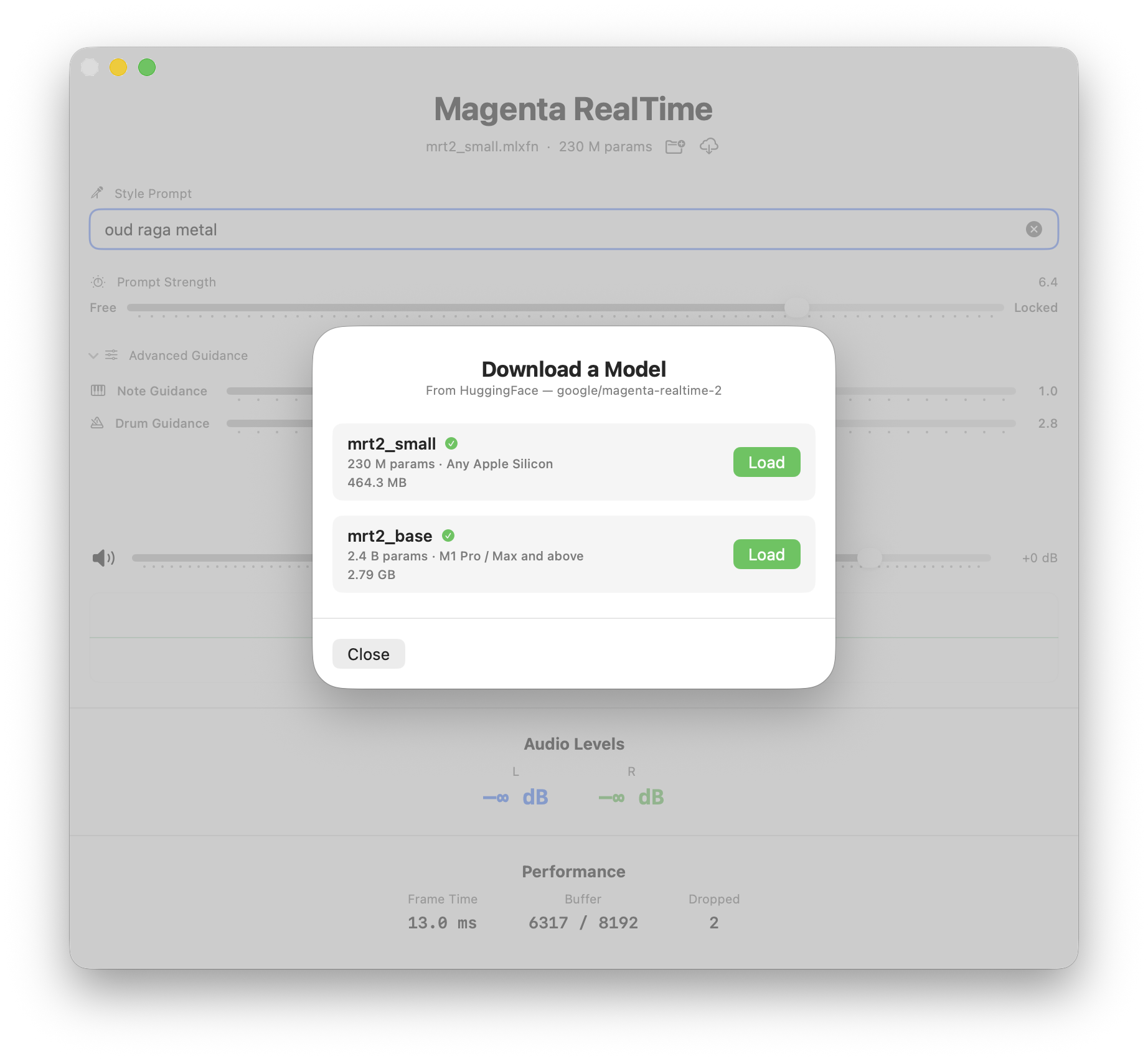Click '464.3 MB' size text
The height and width of the screenshot is (1061, 1148).
377,483
